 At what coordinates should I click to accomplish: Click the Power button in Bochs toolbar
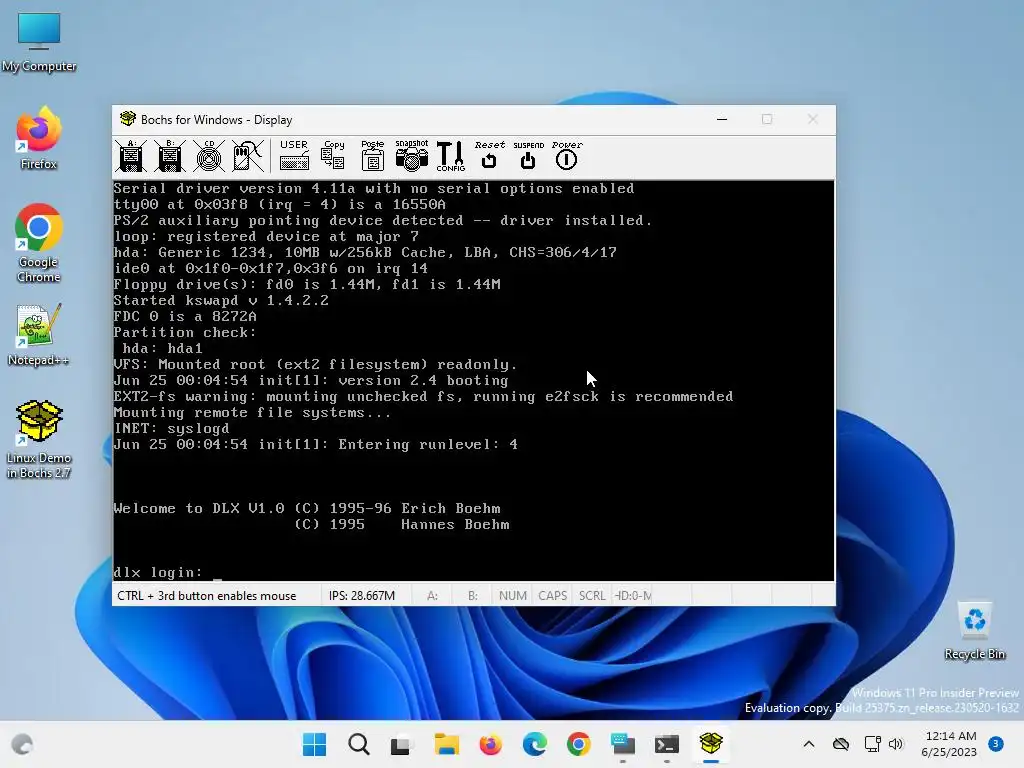point(567,156)
